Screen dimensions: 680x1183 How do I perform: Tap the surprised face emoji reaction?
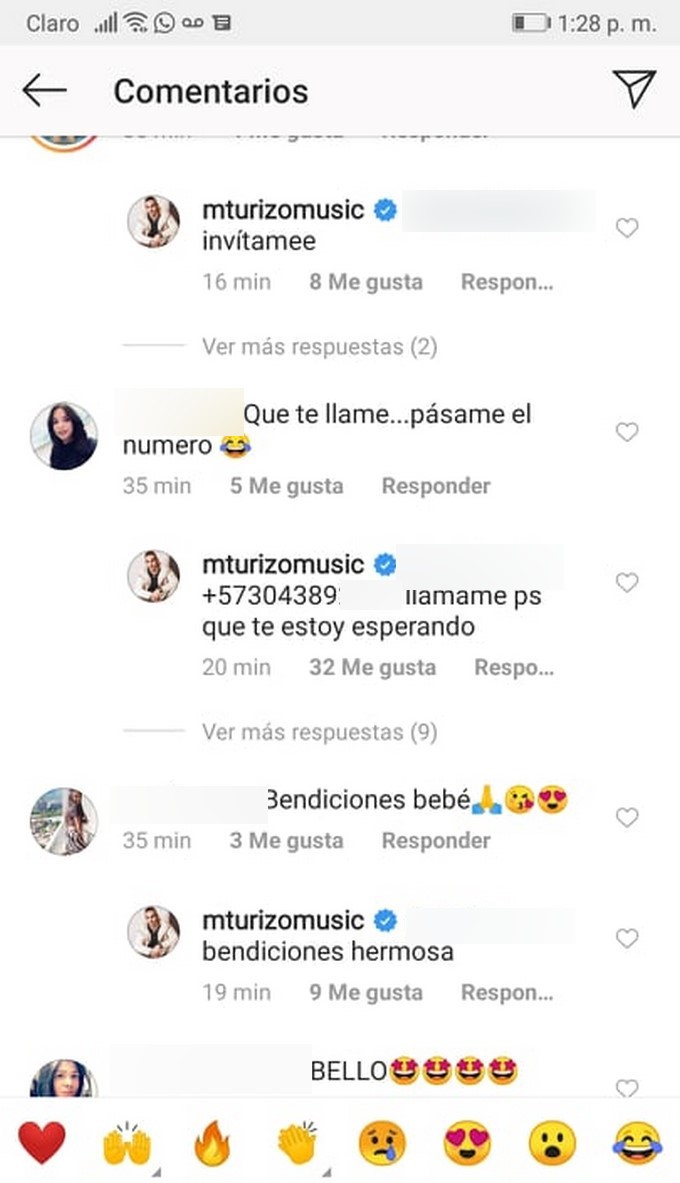pyautogui.click(x=553, y=1142)
